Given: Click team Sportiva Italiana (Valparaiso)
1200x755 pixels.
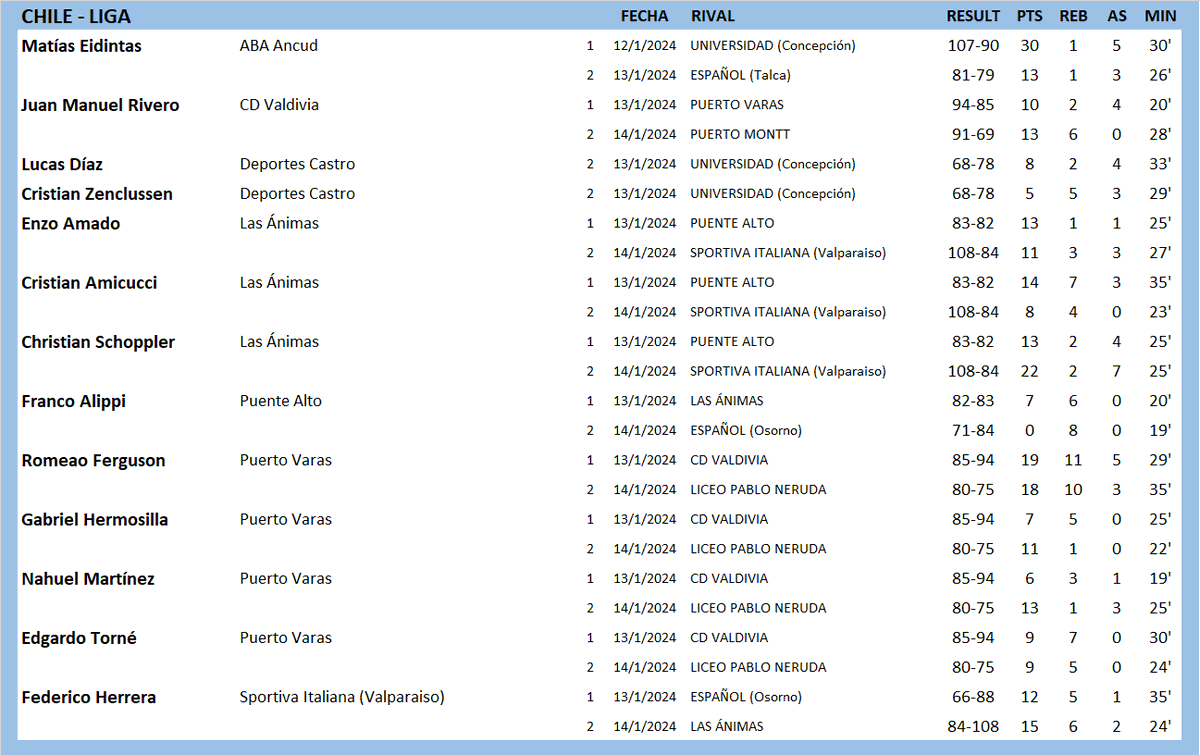Looking at the screenshot, I should pos(342,697).
